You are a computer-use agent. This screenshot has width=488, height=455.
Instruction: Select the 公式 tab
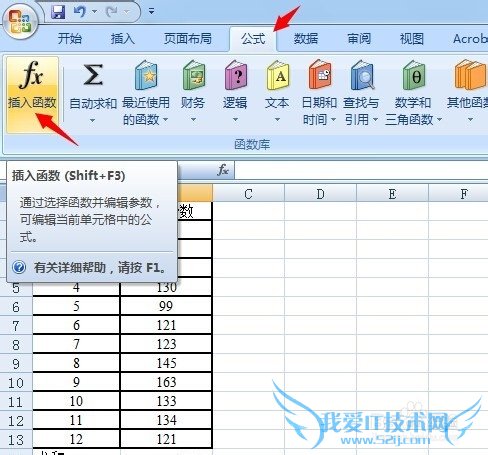253,39
